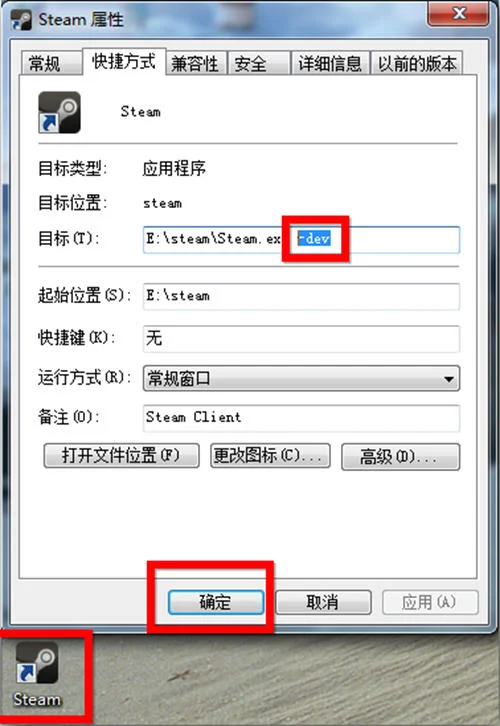Click the 起始位置 text field
Viewport: 500px width, 726px height.
click(x=301, y=296)
